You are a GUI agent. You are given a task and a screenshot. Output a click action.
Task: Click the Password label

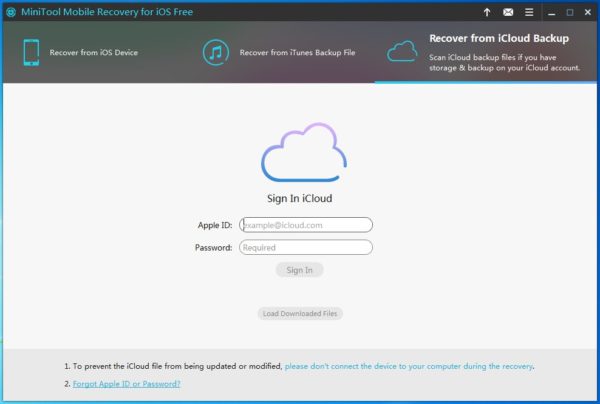click(214, 248)
